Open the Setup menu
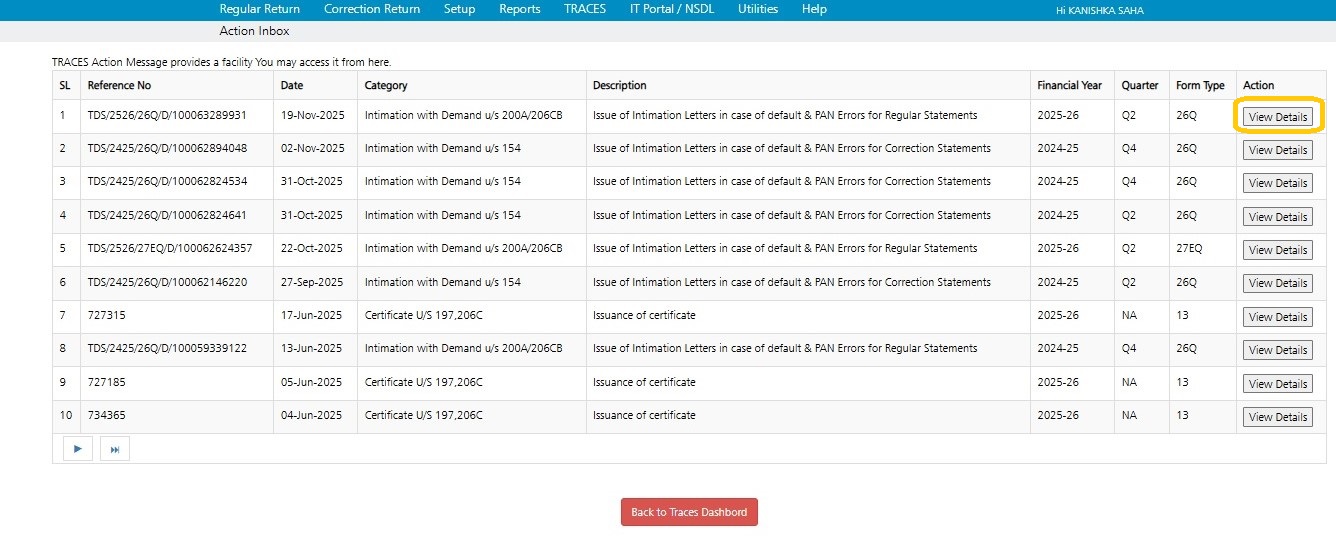1336x540 pixels. [459, 9]
